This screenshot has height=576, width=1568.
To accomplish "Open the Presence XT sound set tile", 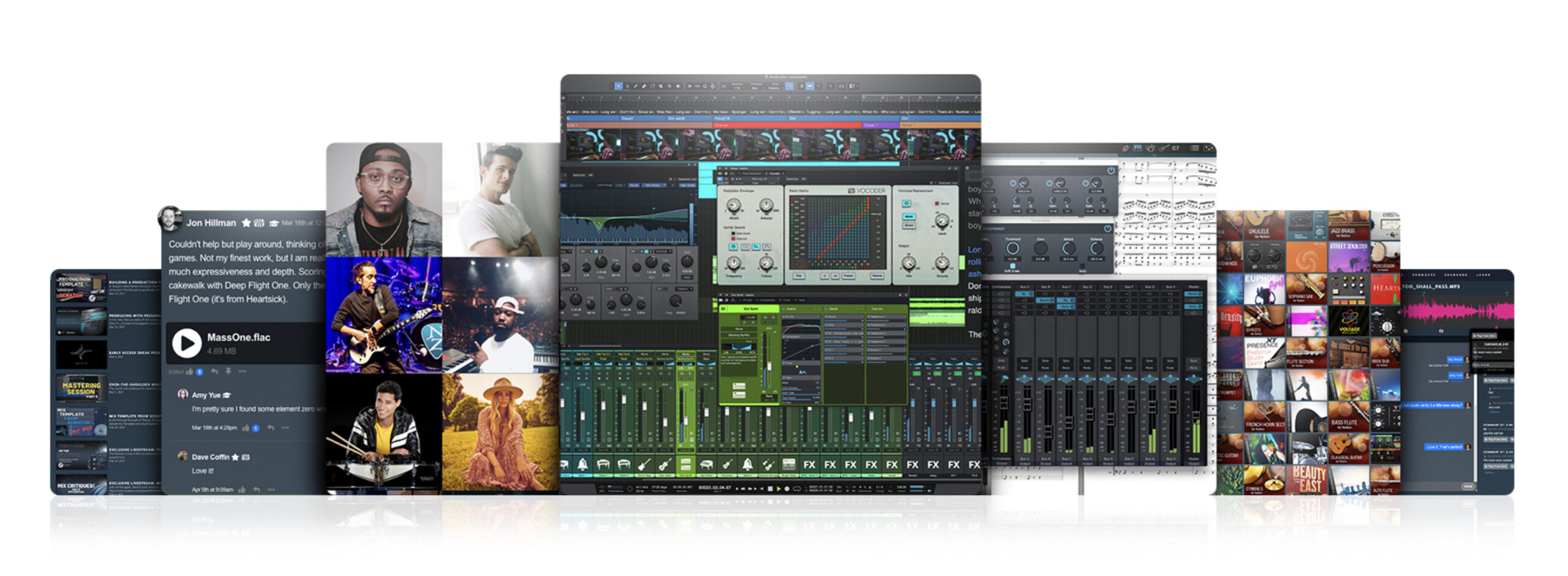I will pos(1264,353).
